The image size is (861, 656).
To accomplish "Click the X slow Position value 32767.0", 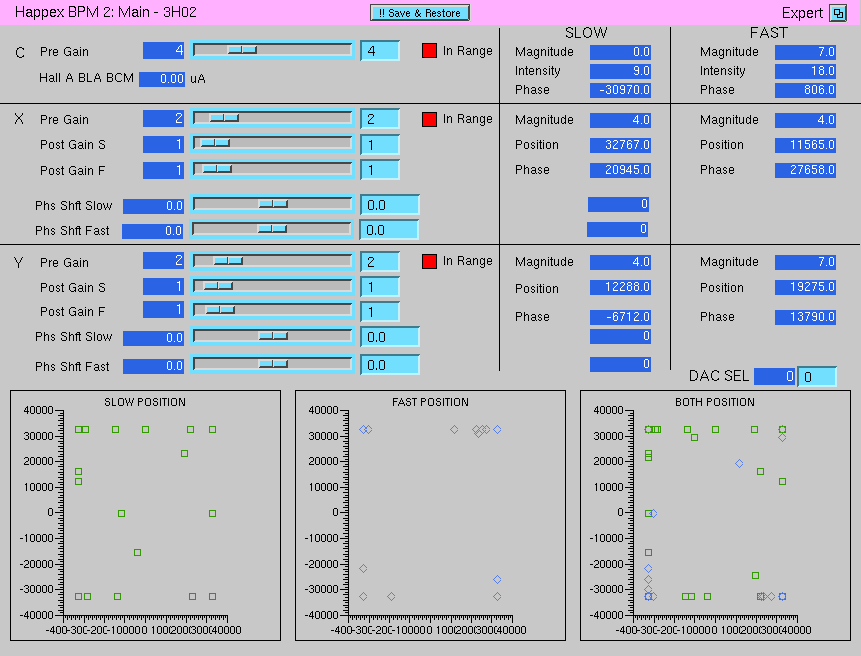I will [620, 145].
